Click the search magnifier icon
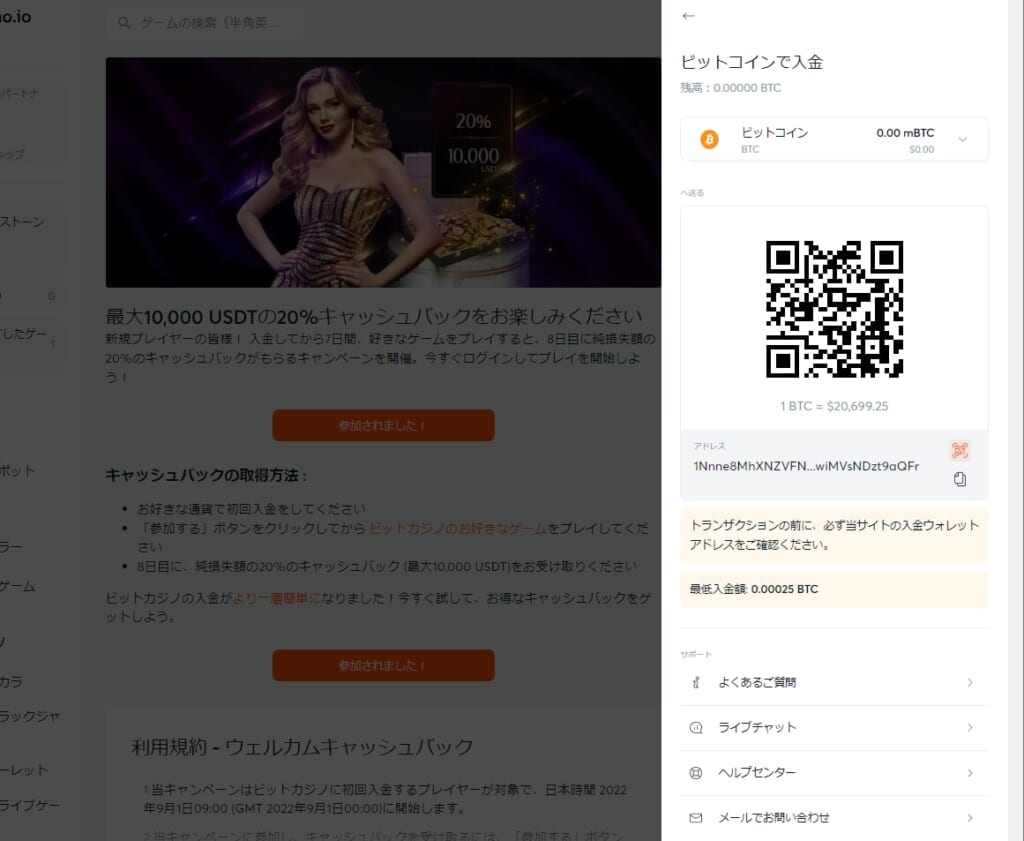Viewport: 1024px width, 841px height. pyautogui.click(x=123, y=23)
